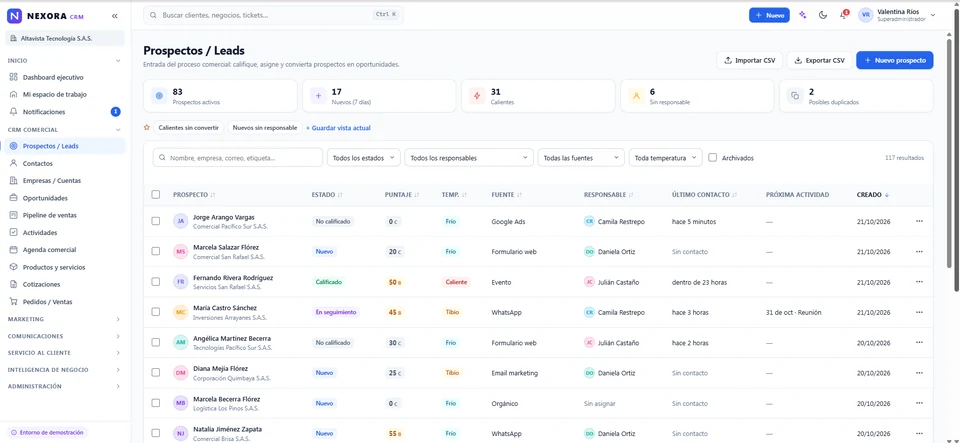Sort by Responsable column arrows

pos(631,195)
